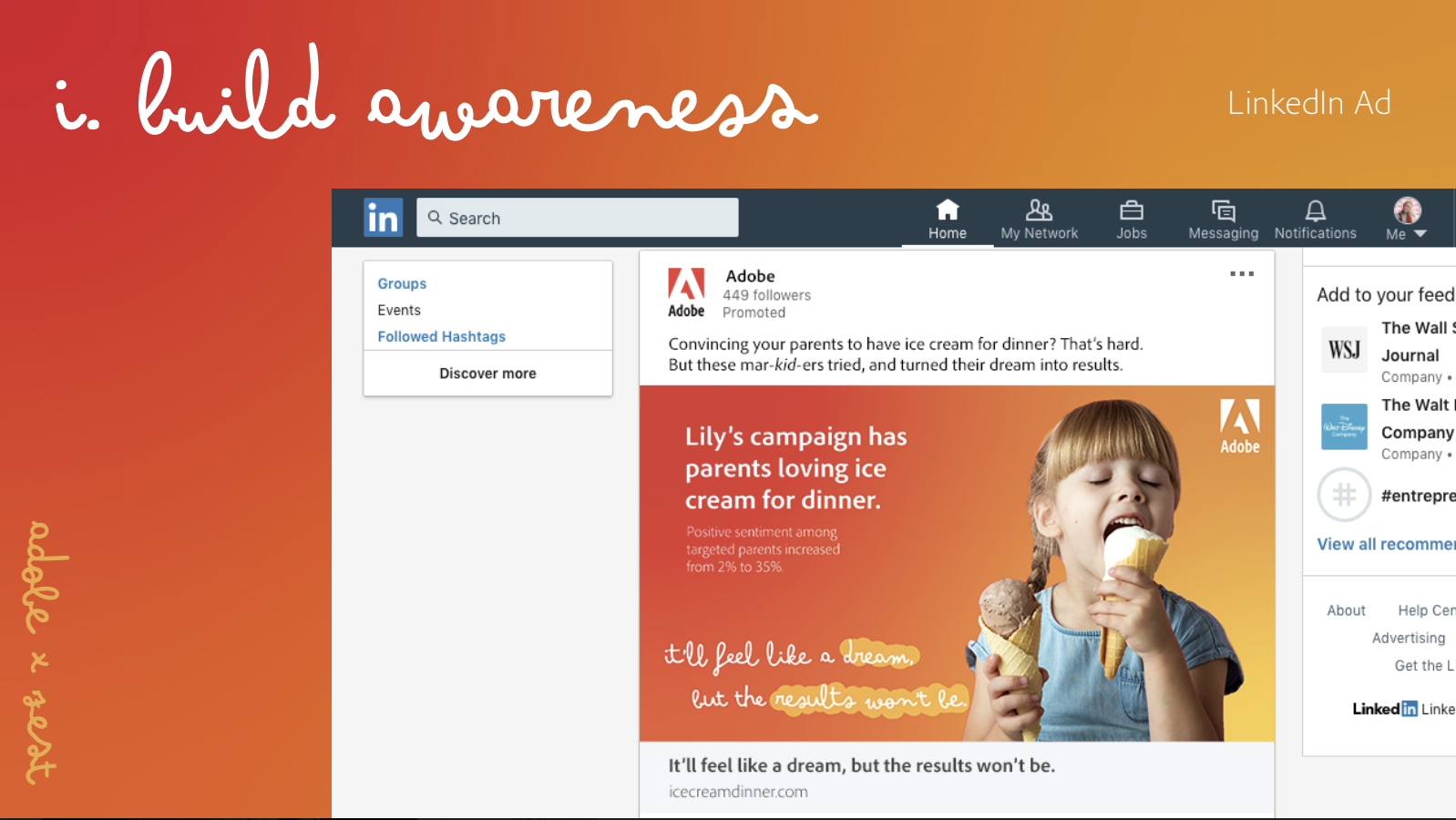Open the About footer link
Image resolution: width=1456 pixels, height=820 pixels.
coord(1347,610)
